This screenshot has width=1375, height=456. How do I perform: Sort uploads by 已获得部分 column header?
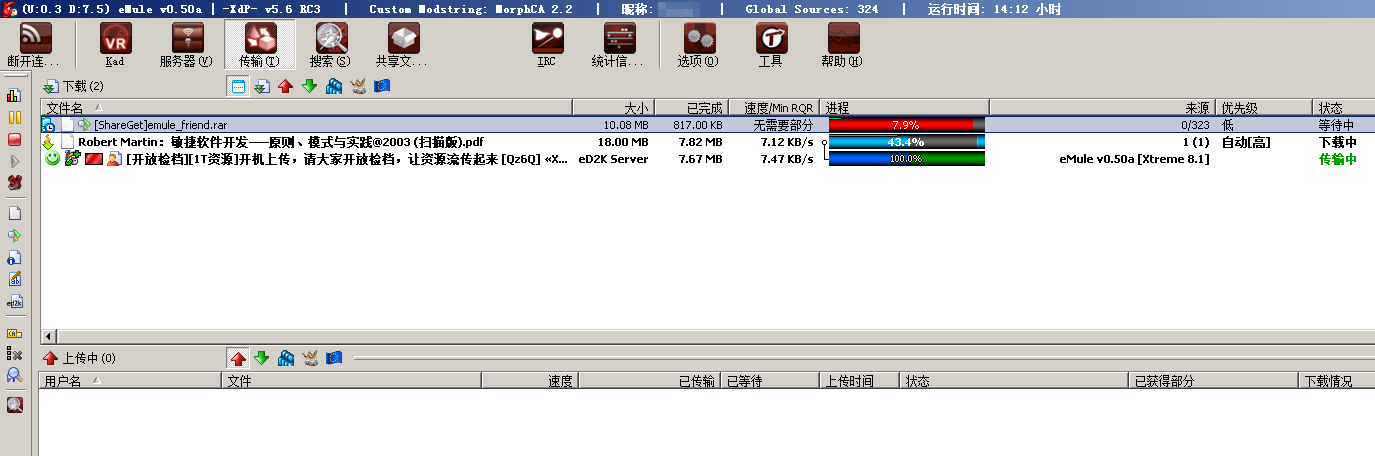(x=1212, y=381)
